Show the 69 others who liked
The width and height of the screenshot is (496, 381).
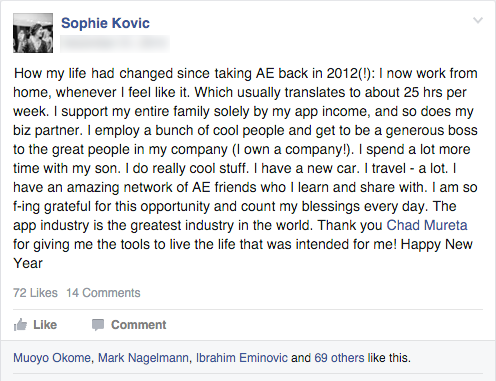click(x=339, y=358)
